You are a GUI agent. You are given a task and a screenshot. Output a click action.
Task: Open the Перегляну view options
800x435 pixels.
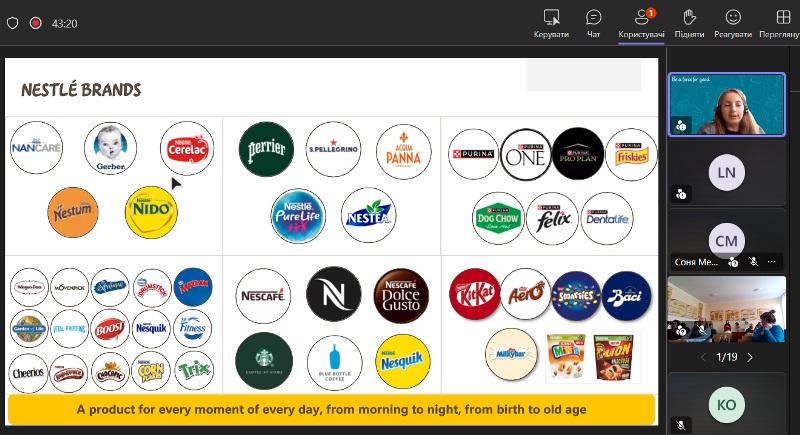pyautogui.click(x=783, y=17)
